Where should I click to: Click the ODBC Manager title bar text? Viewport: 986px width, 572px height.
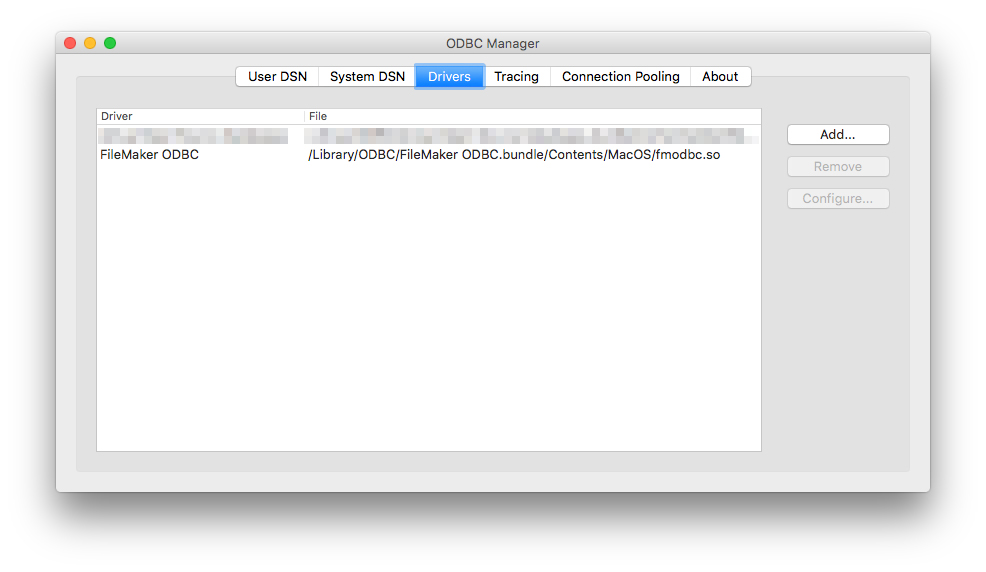point(492,43)
